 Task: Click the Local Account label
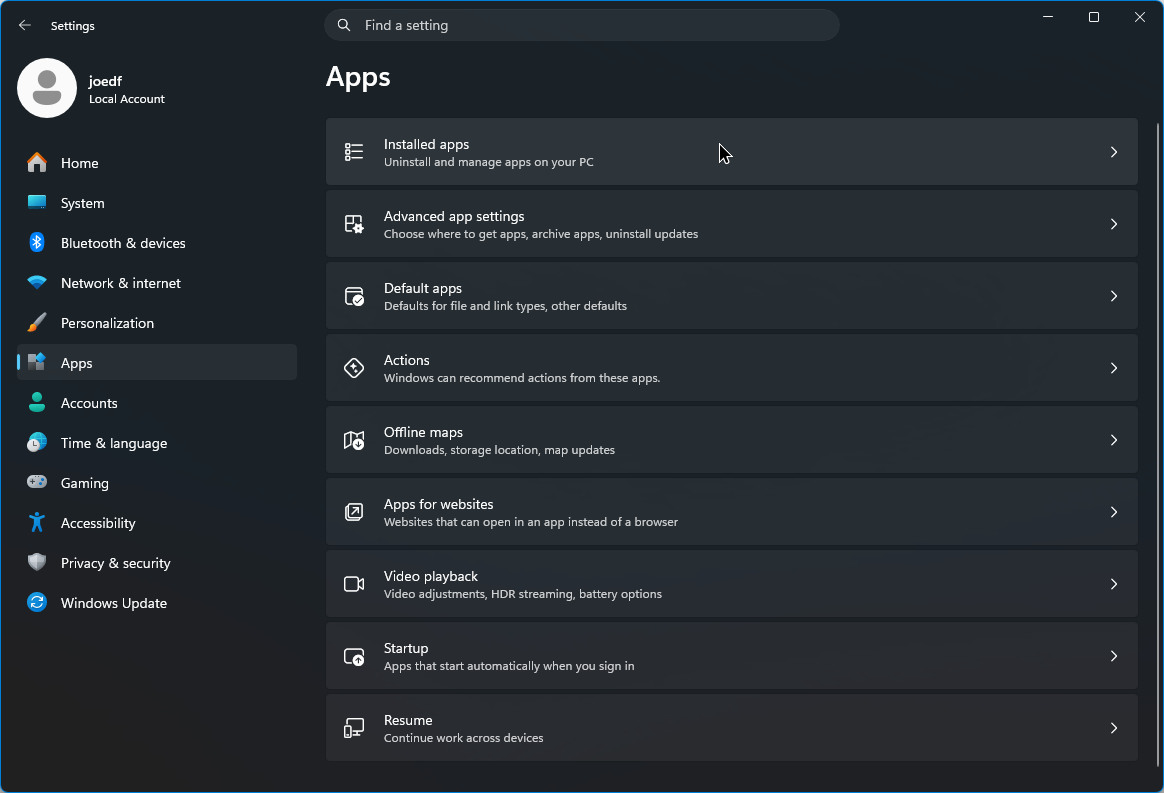pyautogui.click(x=127, y=99)
